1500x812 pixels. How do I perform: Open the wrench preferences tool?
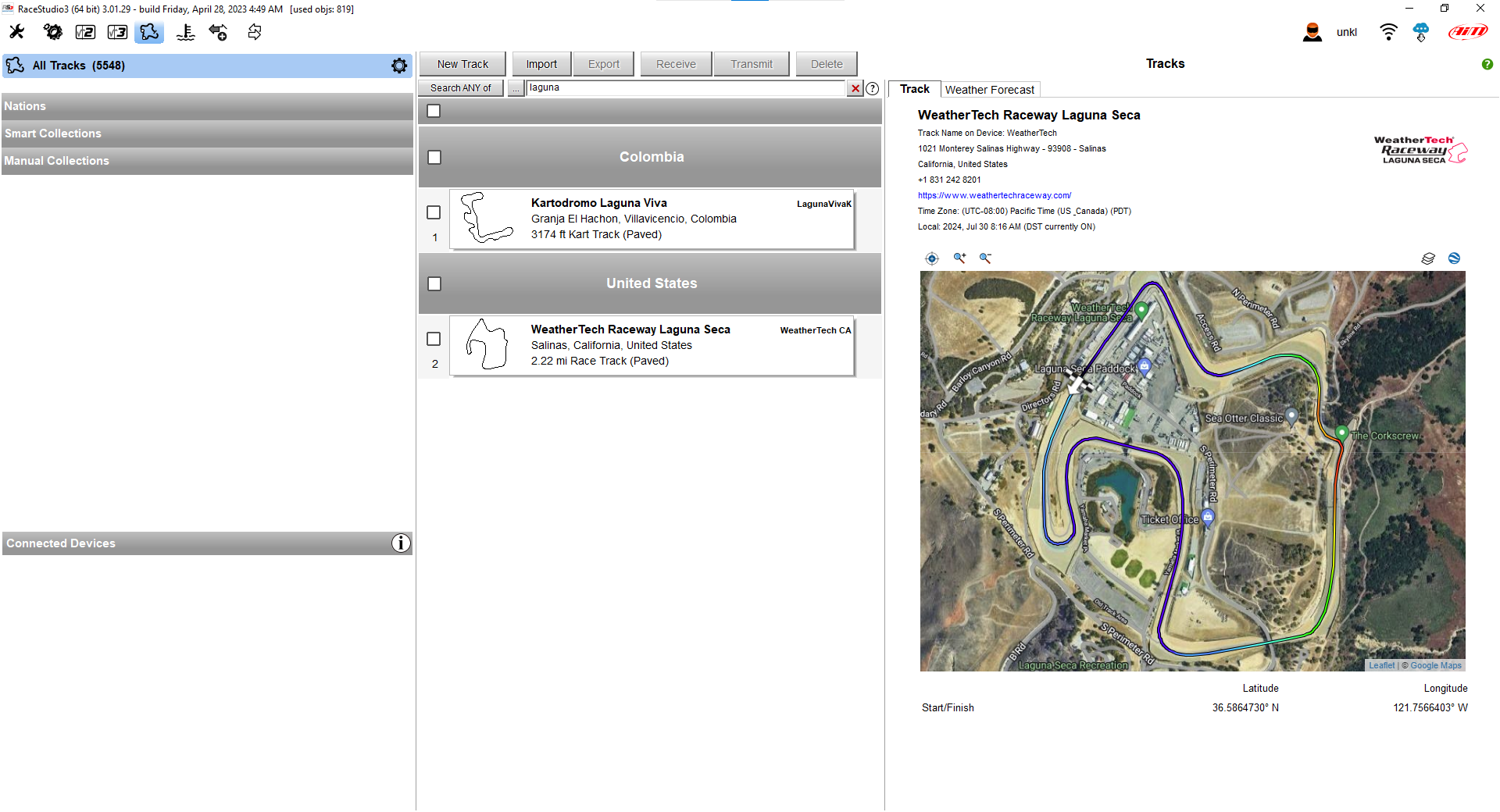click(x=16, y=32)
